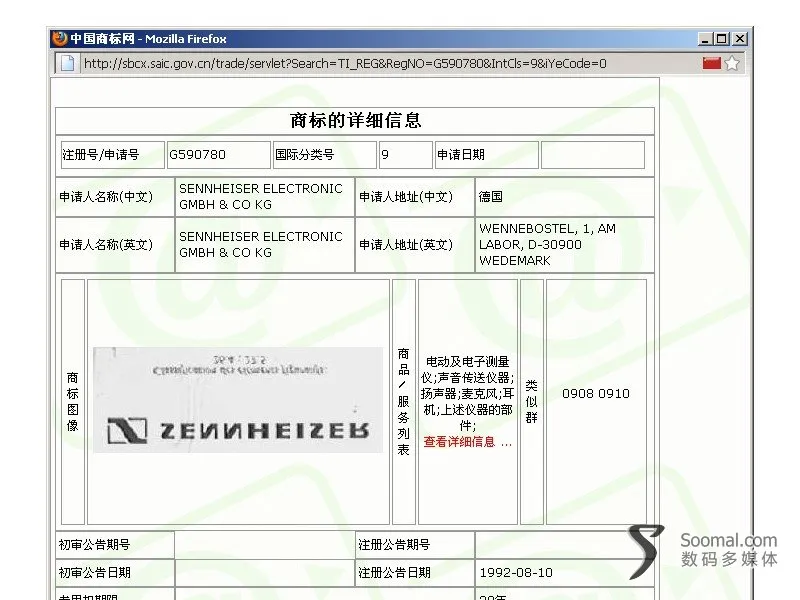Screen dimensions: 800x600
Task: Select the 德国 address value
Action: tap(491, 197)
